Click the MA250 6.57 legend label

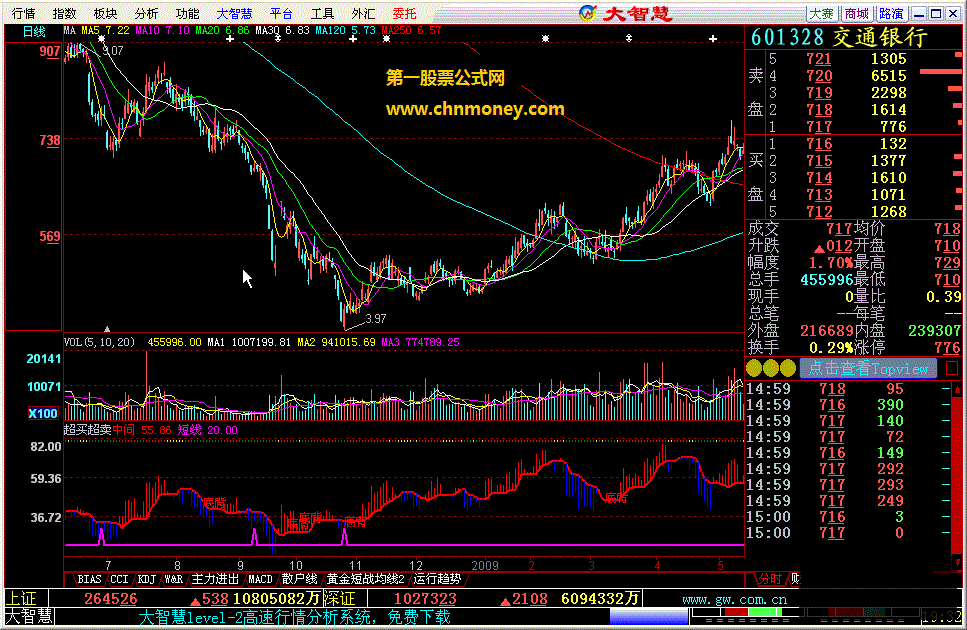(411, 30)
